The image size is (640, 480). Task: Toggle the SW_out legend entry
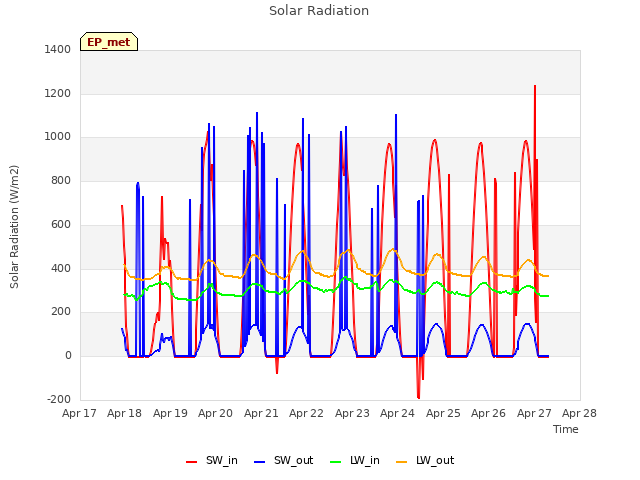pos(283,460)
